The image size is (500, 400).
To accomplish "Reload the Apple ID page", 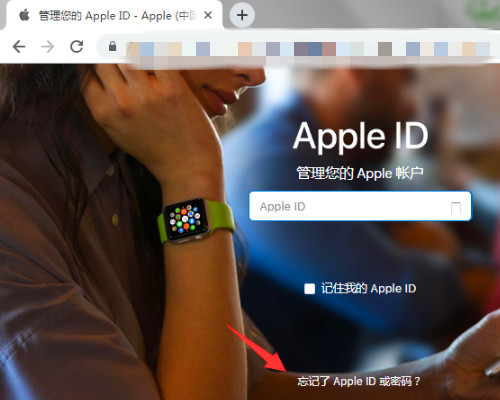I will (x=77, y=47).
